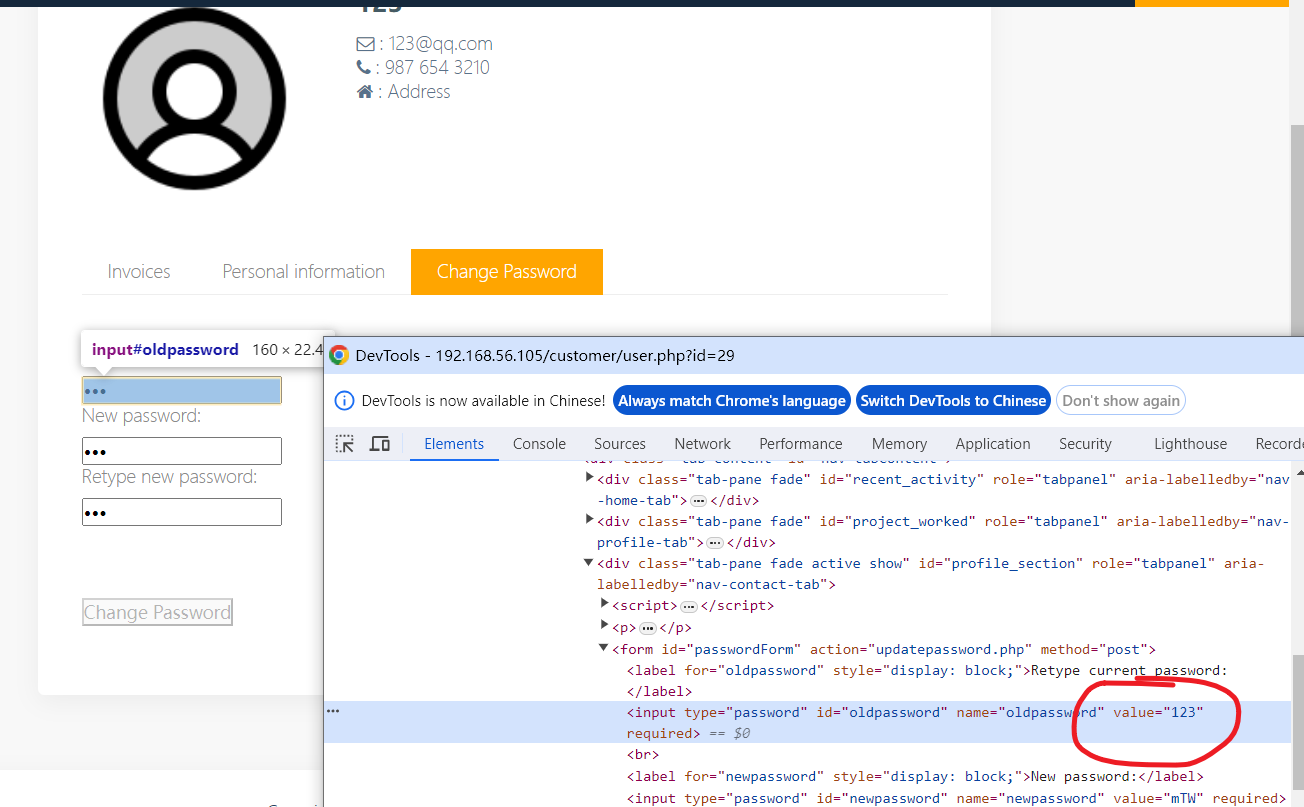The height and width of the screenshot is (807, 1304).
Task: Click the value="123" attribute in DOM
Action: (x=1159, y=712)
